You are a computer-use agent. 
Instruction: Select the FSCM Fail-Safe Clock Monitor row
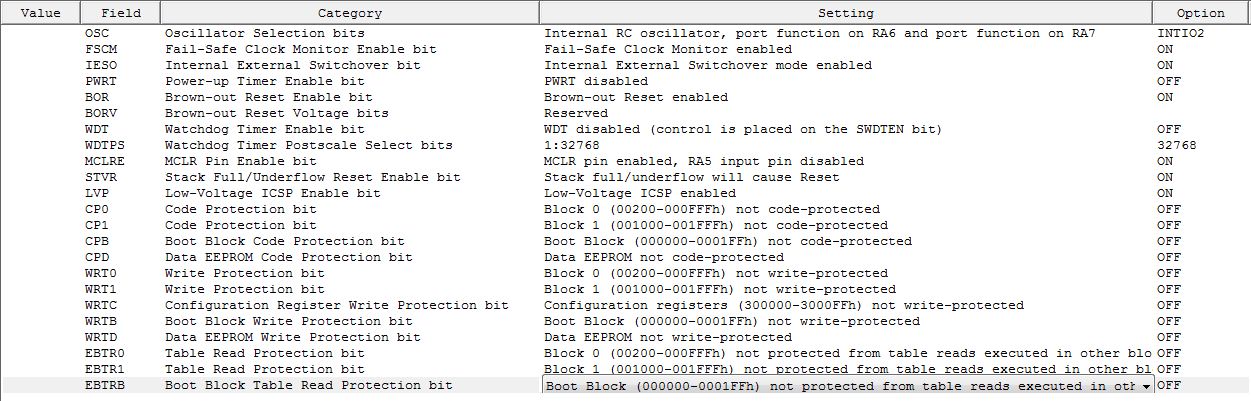tap(625, 49)
